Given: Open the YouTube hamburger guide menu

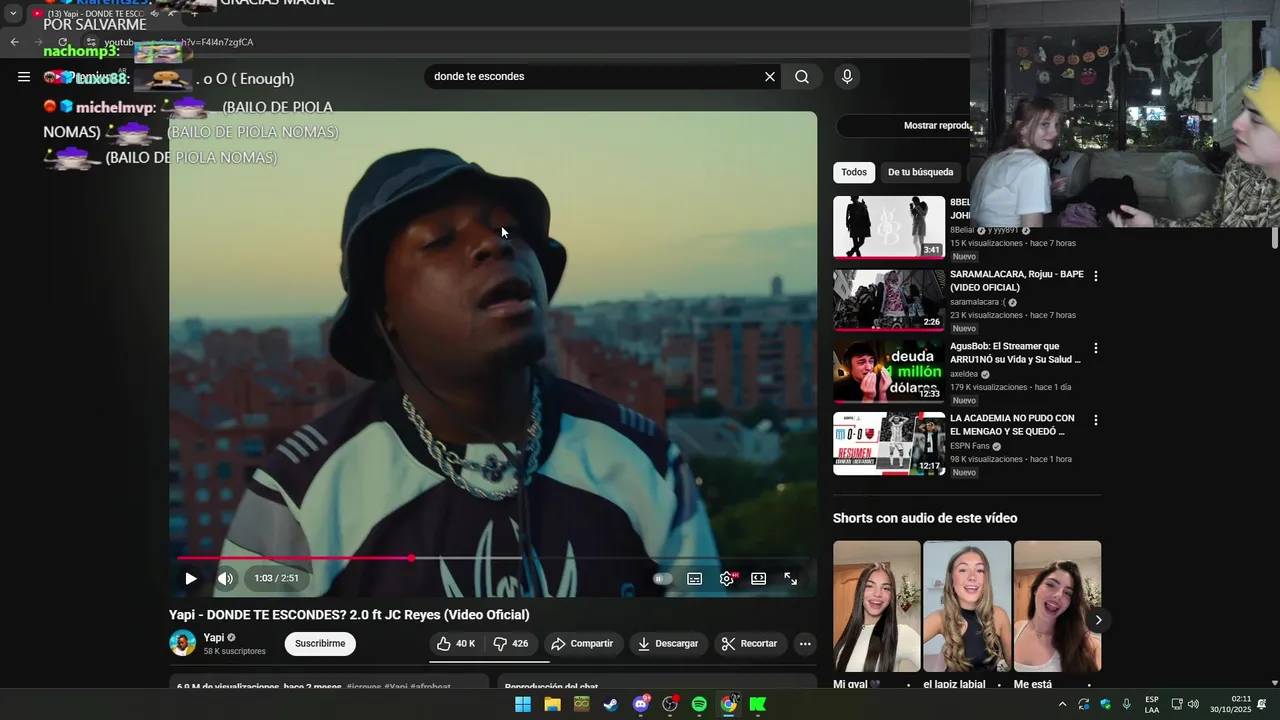Looking at the screenshot, I should coord(24,77).
